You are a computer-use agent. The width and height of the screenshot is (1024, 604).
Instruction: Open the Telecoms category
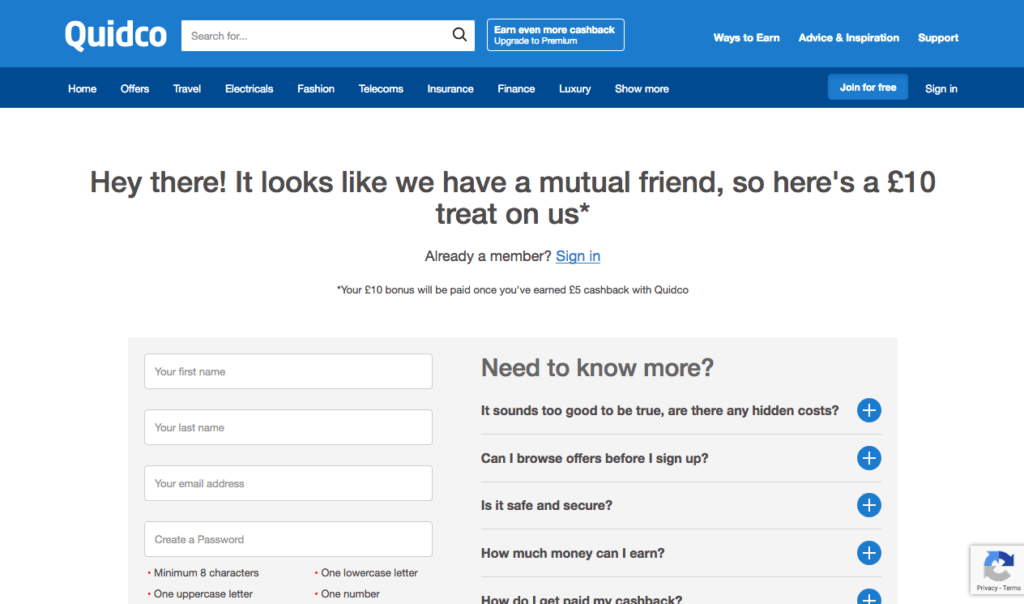click(381, 89)
